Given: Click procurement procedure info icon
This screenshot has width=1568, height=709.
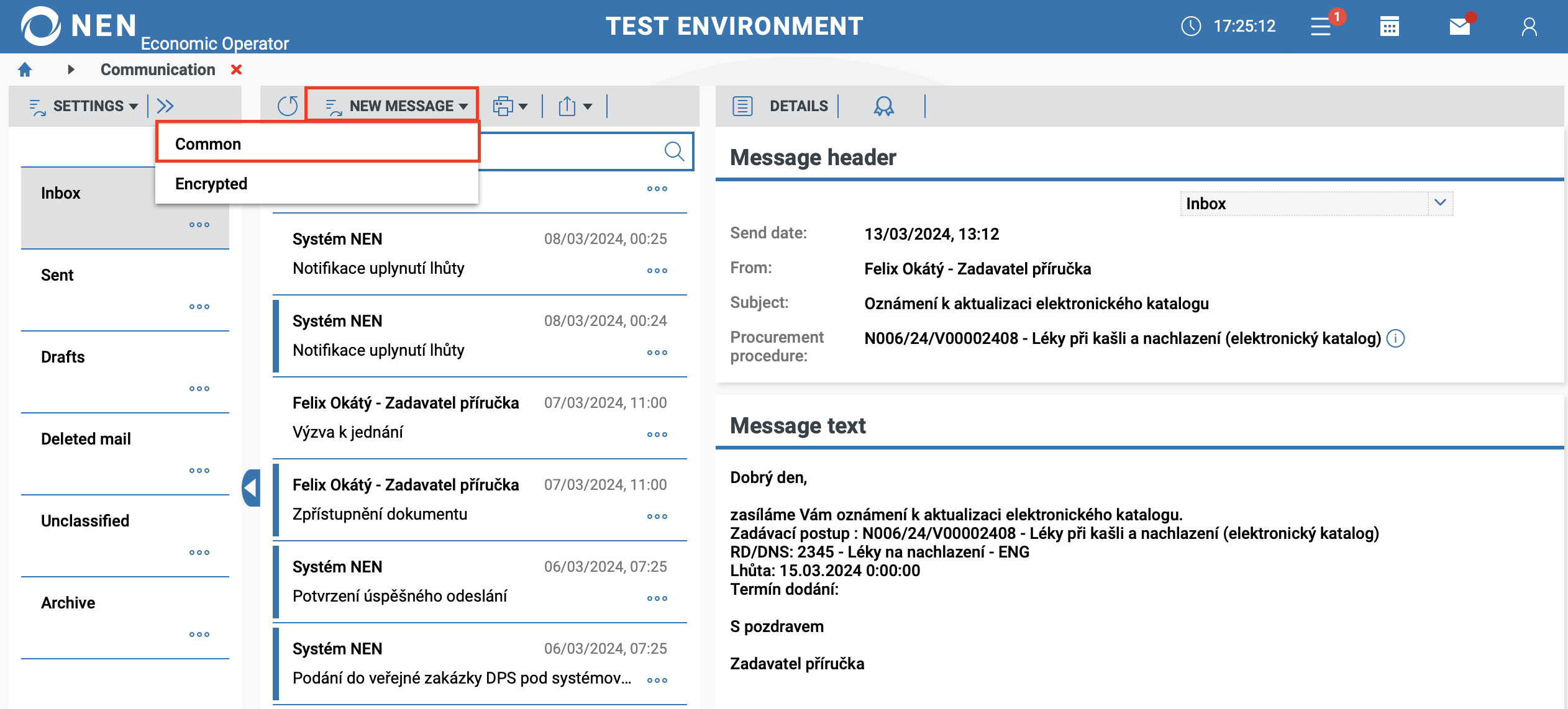Looking at the screenshot, I should [1396, 338].
